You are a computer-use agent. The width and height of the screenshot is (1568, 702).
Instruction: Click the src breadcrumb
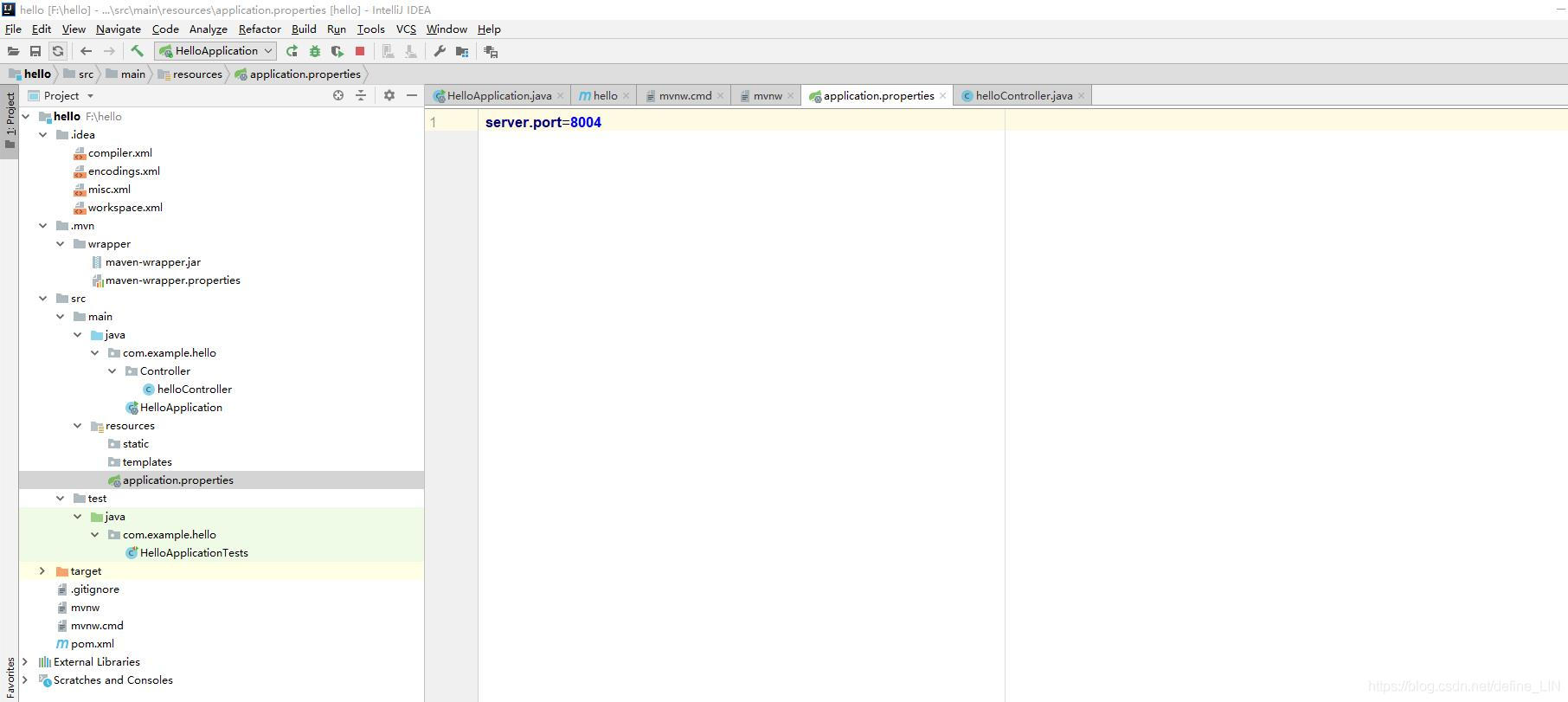pyautogui.click(x=79, y=74)
